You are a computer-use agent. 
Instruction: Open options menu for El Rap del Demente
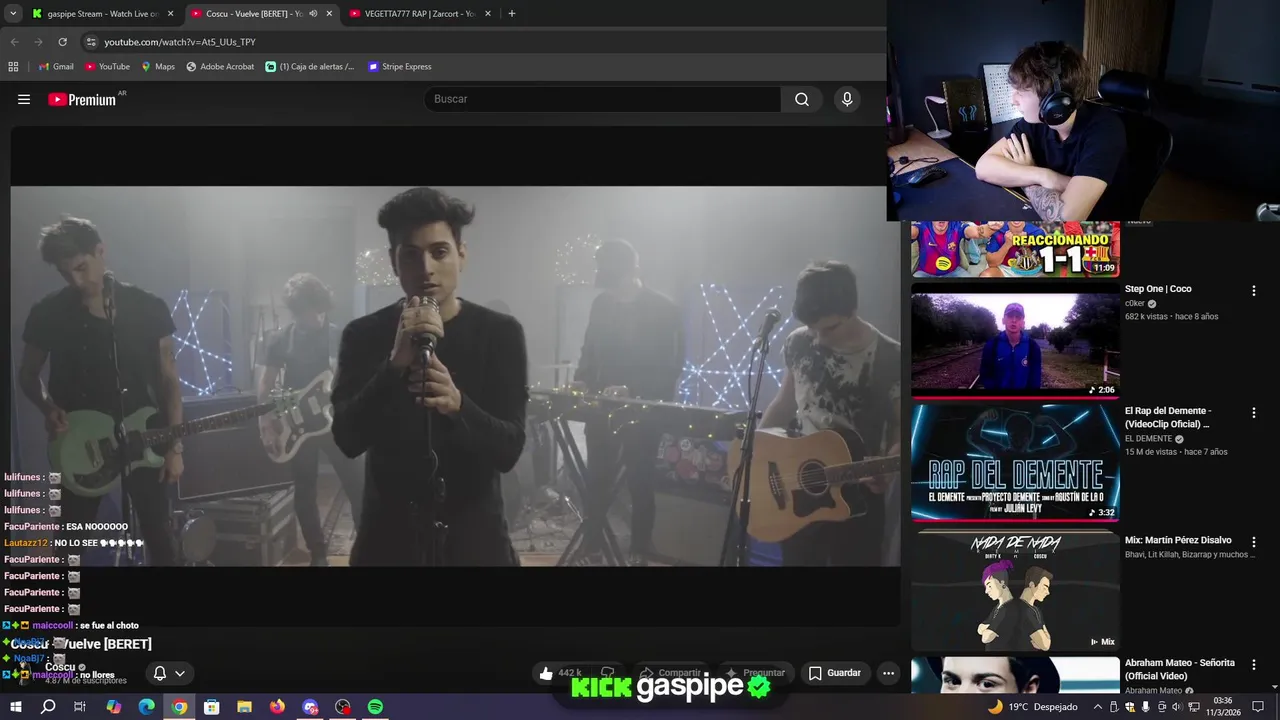pos(1253,413)
